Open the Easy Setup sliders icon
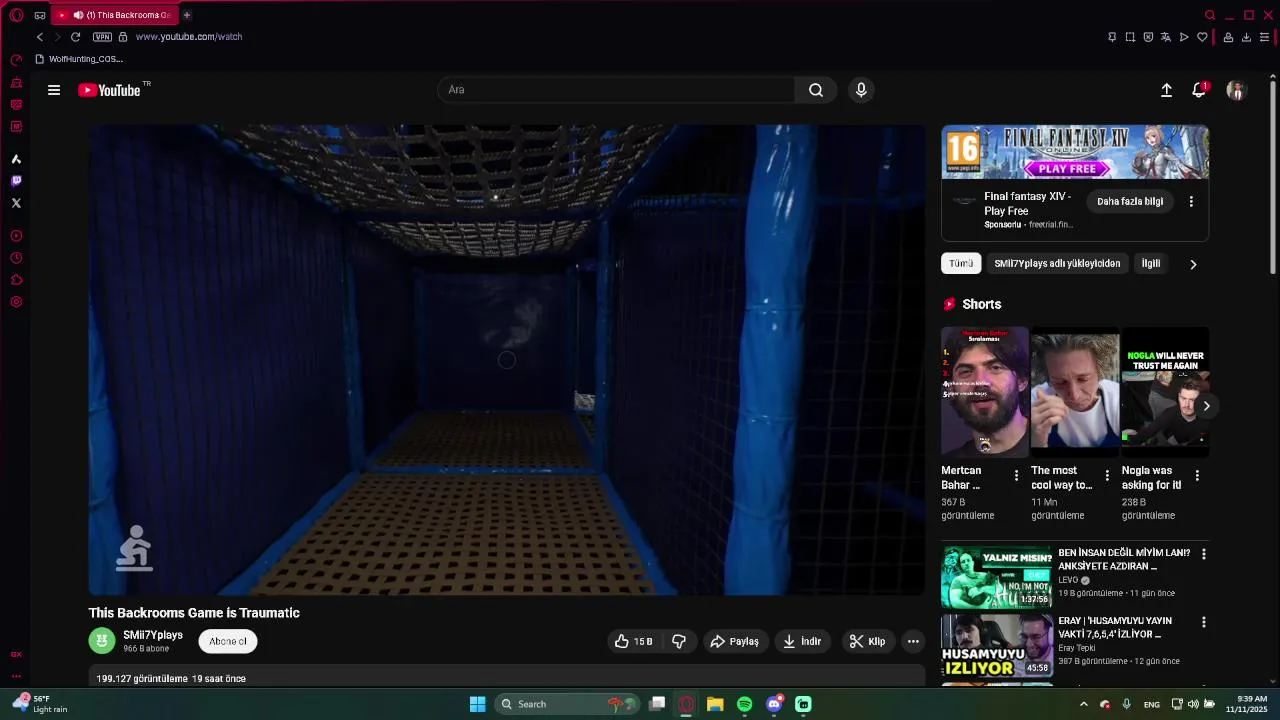This screenshot has width=1280, height=720. click(x=1264, y=37)
